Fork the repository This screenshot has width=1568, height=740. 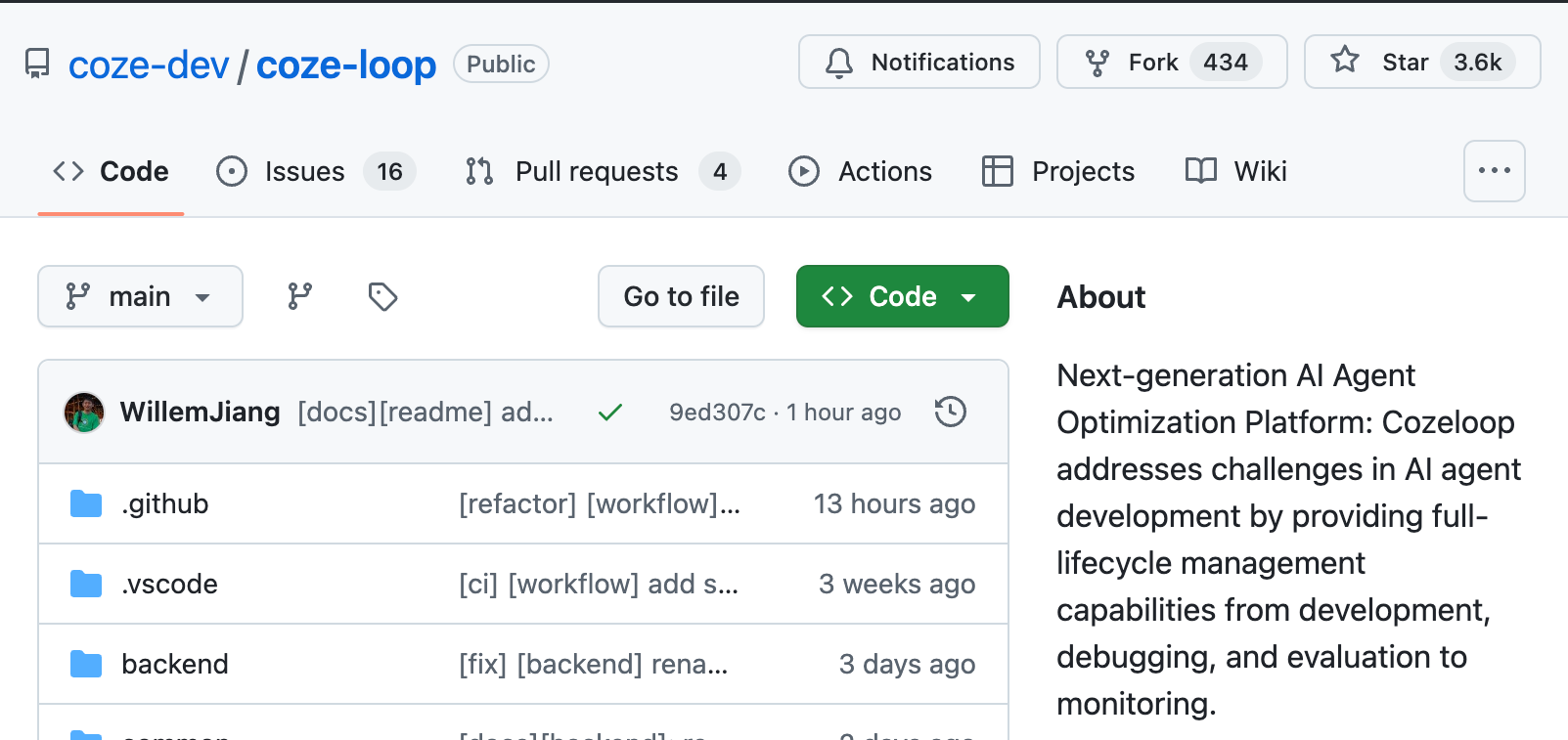pyautogui.click(x=1172, y=62)
